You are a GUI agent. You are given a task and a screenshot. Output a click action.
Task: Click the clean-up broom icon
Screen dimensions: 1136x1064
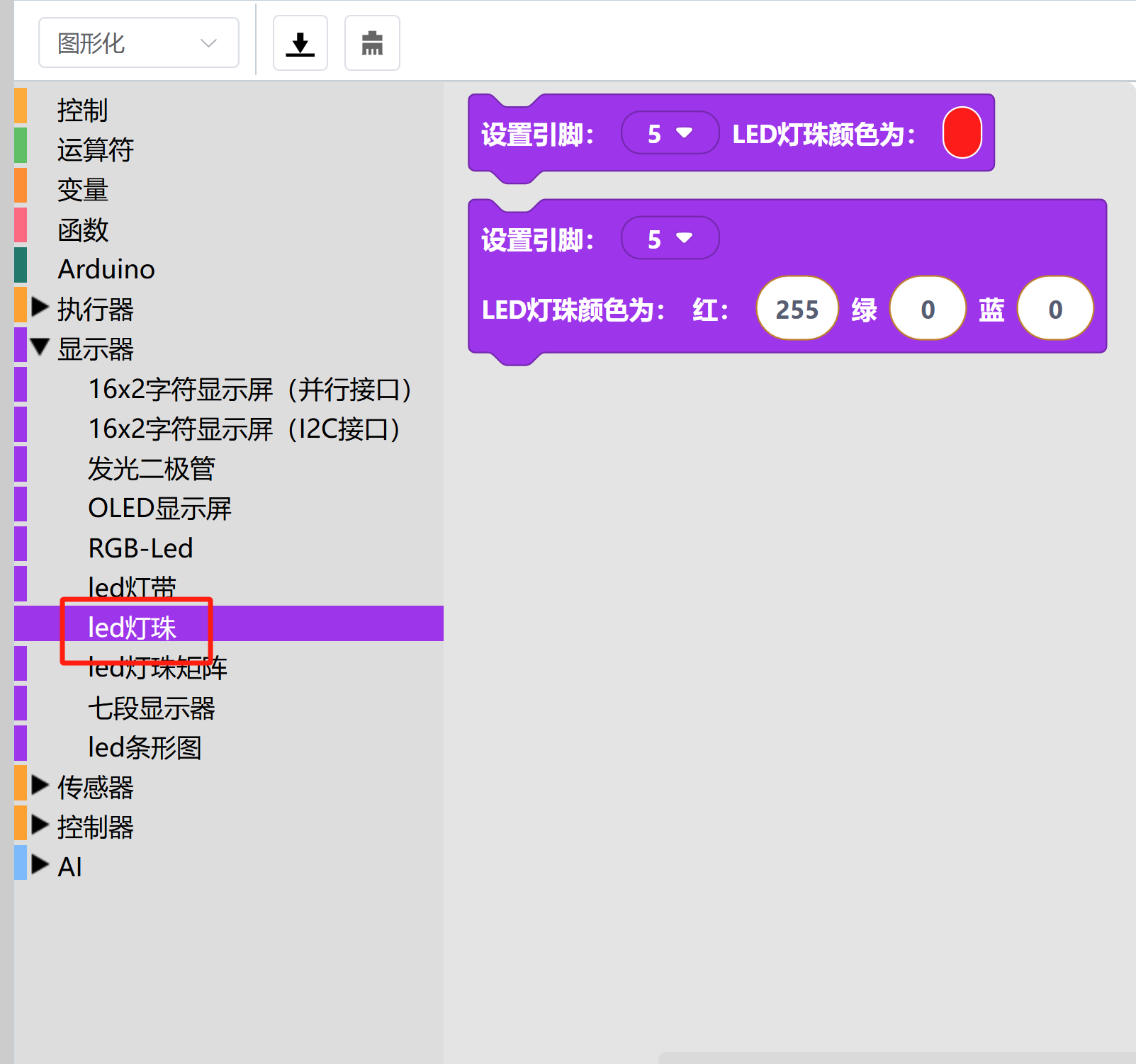[372, 43]
